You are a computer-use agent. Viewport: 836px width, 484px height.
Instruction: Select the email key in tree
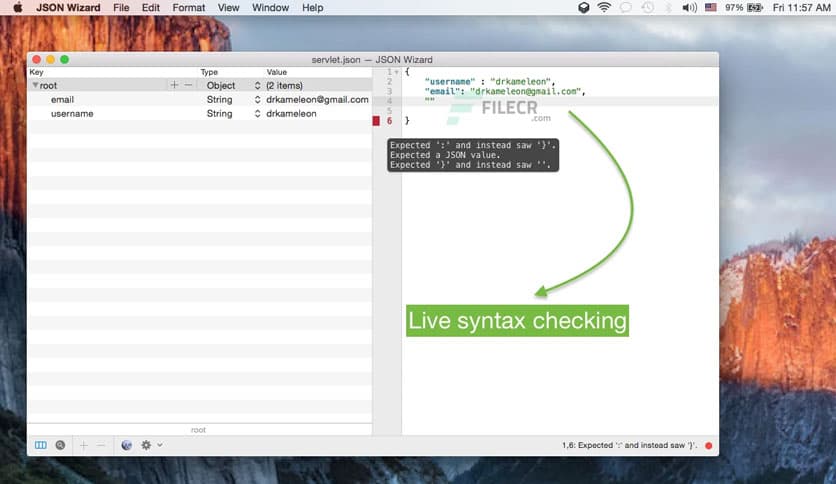(62, 100)
